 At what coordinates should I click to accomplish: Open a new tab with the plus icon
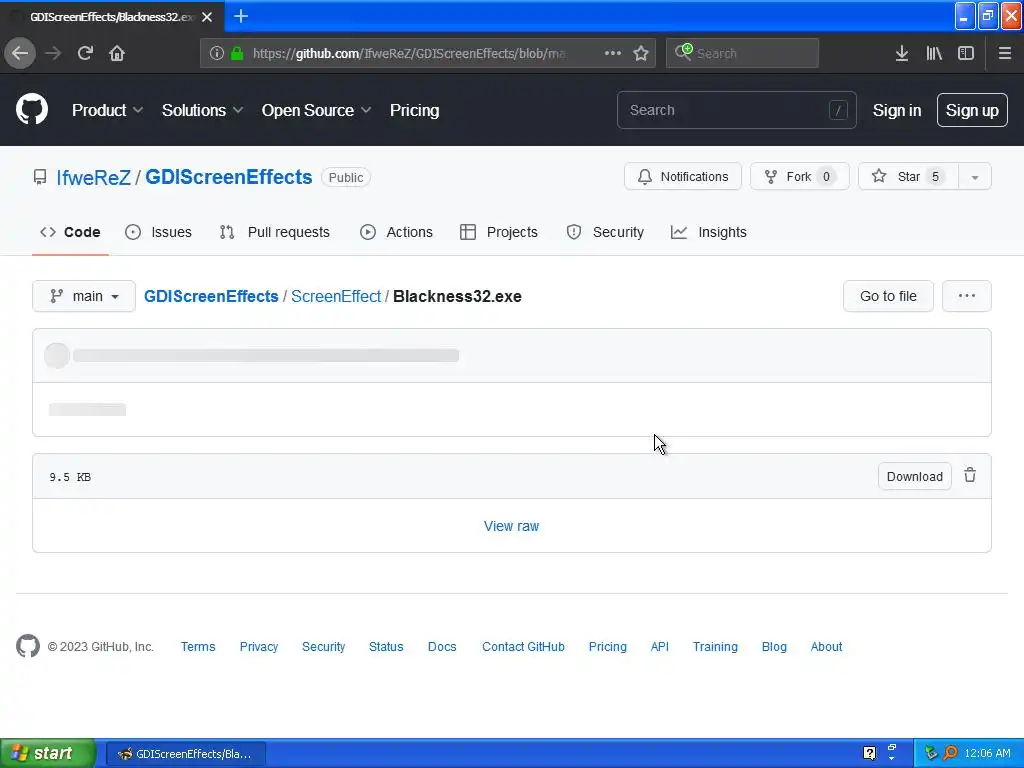click(241, 16)
